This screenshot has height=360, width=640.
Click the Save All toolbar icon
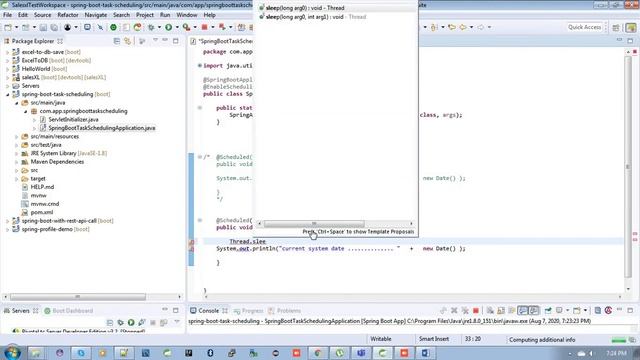coord(54,27)
